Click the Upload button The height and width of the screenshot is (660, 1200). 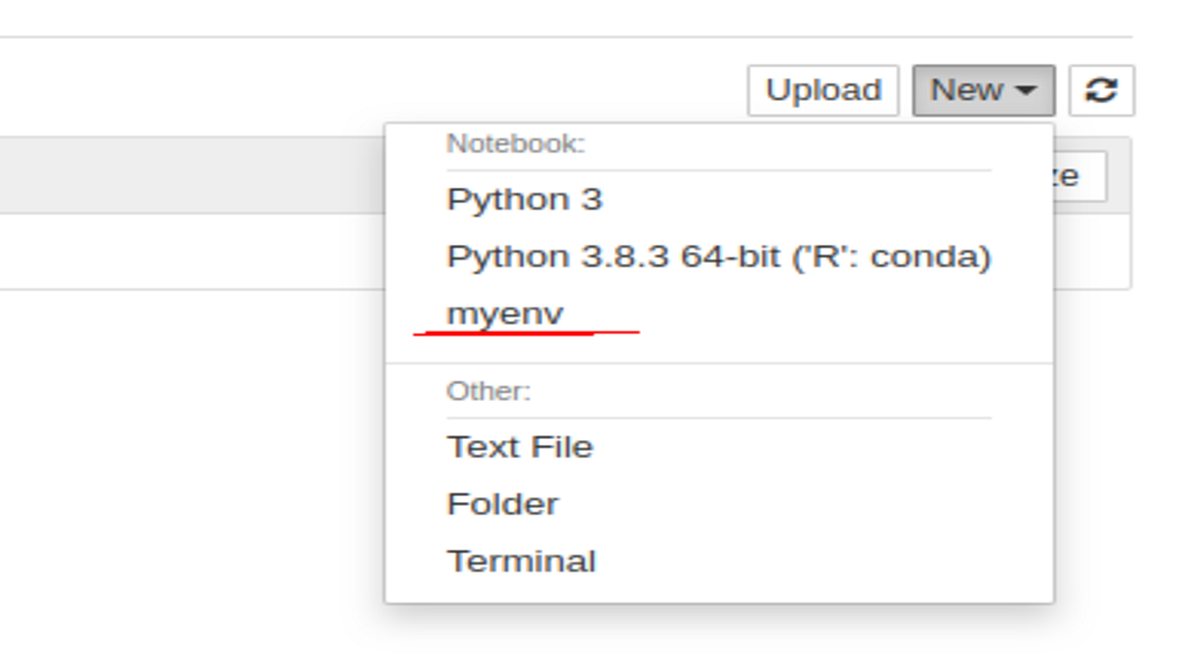tap(822, 89)
